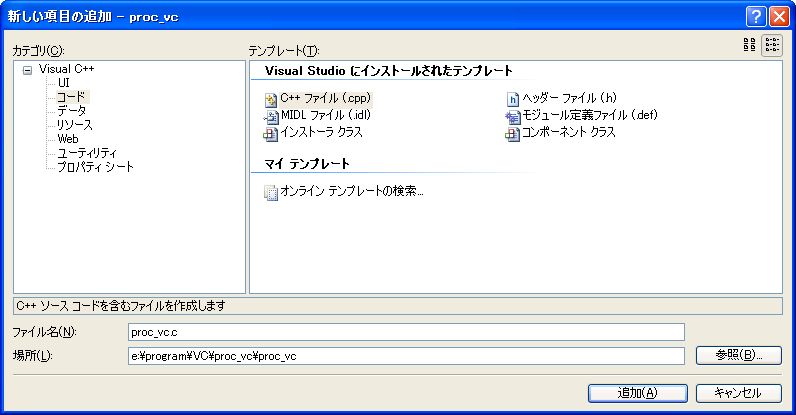
Task: Click the モジュール定義ファイル (.def) label text
Action: pyautogui.click(x=590, y=115)
